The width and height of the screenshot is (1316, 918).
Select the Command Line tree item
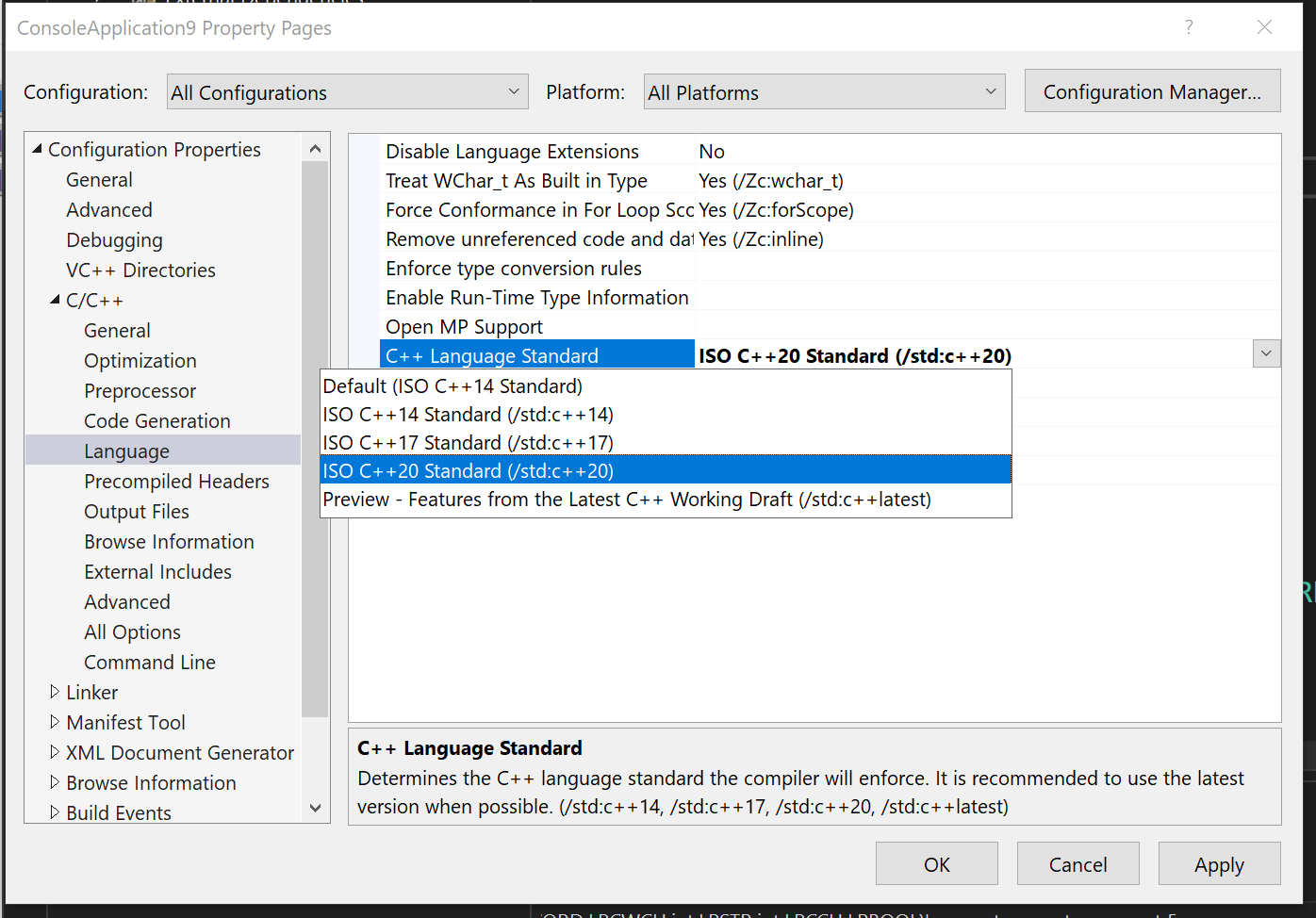(149, 662)
